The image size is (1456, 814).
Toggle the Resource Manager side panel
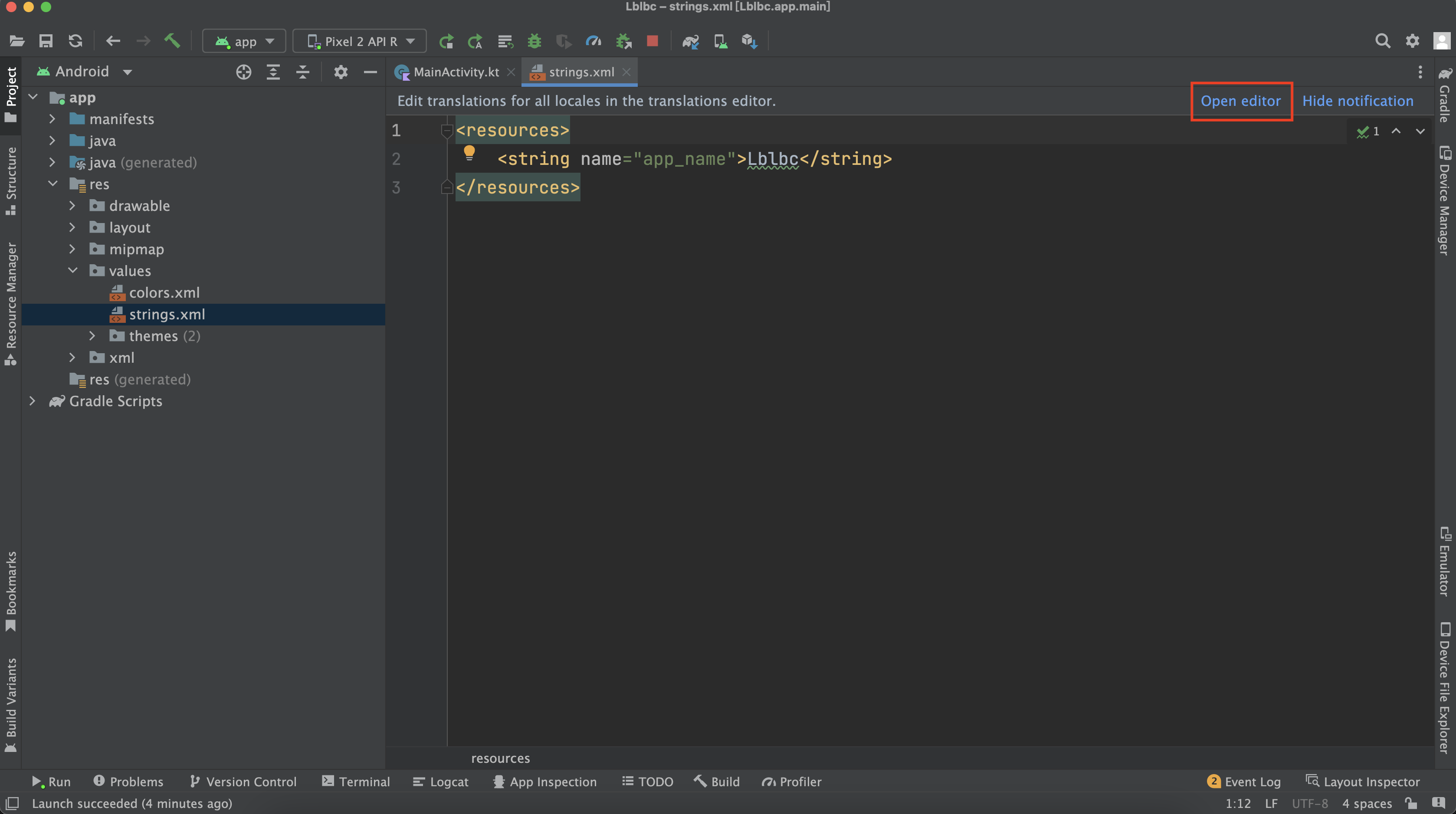point(11,302)
